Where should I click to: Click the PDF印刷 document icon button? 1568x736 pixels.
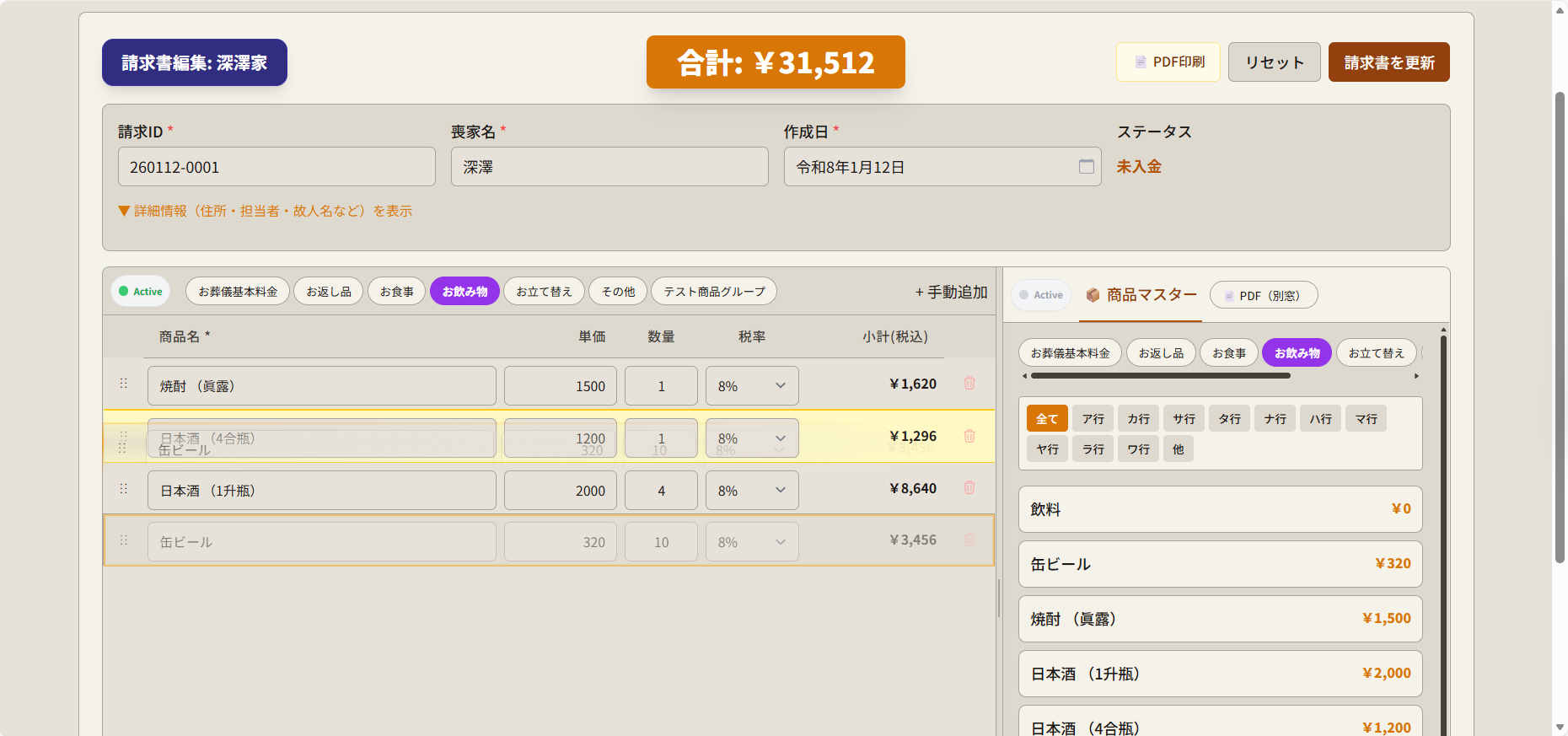click(1168, 62)
